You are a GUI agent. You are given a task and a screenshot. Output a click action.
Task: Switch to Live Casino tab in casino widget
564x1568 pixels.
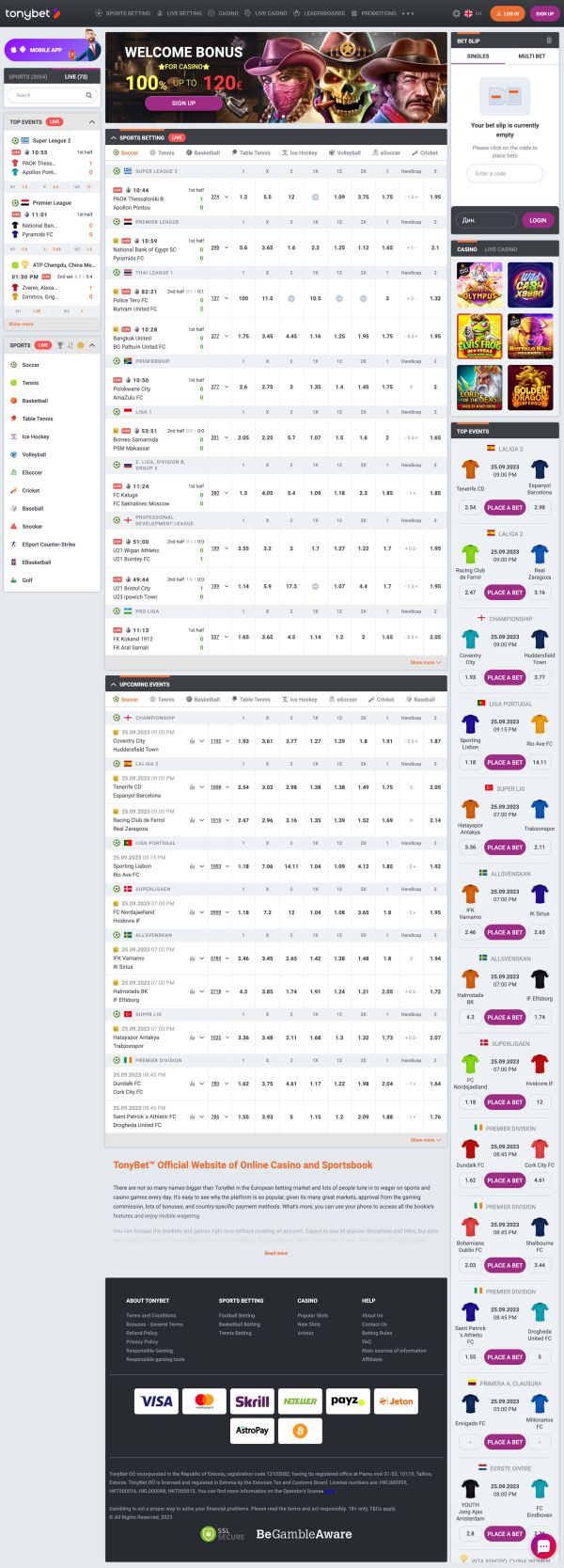(501, 249)
